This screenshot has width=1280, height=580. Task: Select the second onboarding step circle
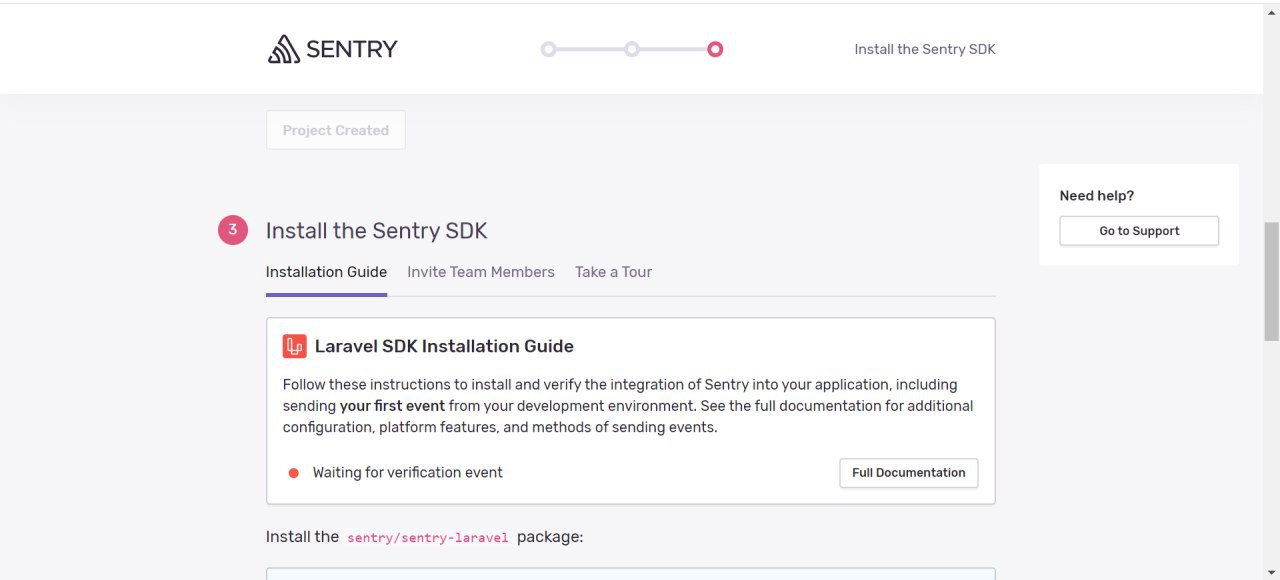click(x=632, y=49)
